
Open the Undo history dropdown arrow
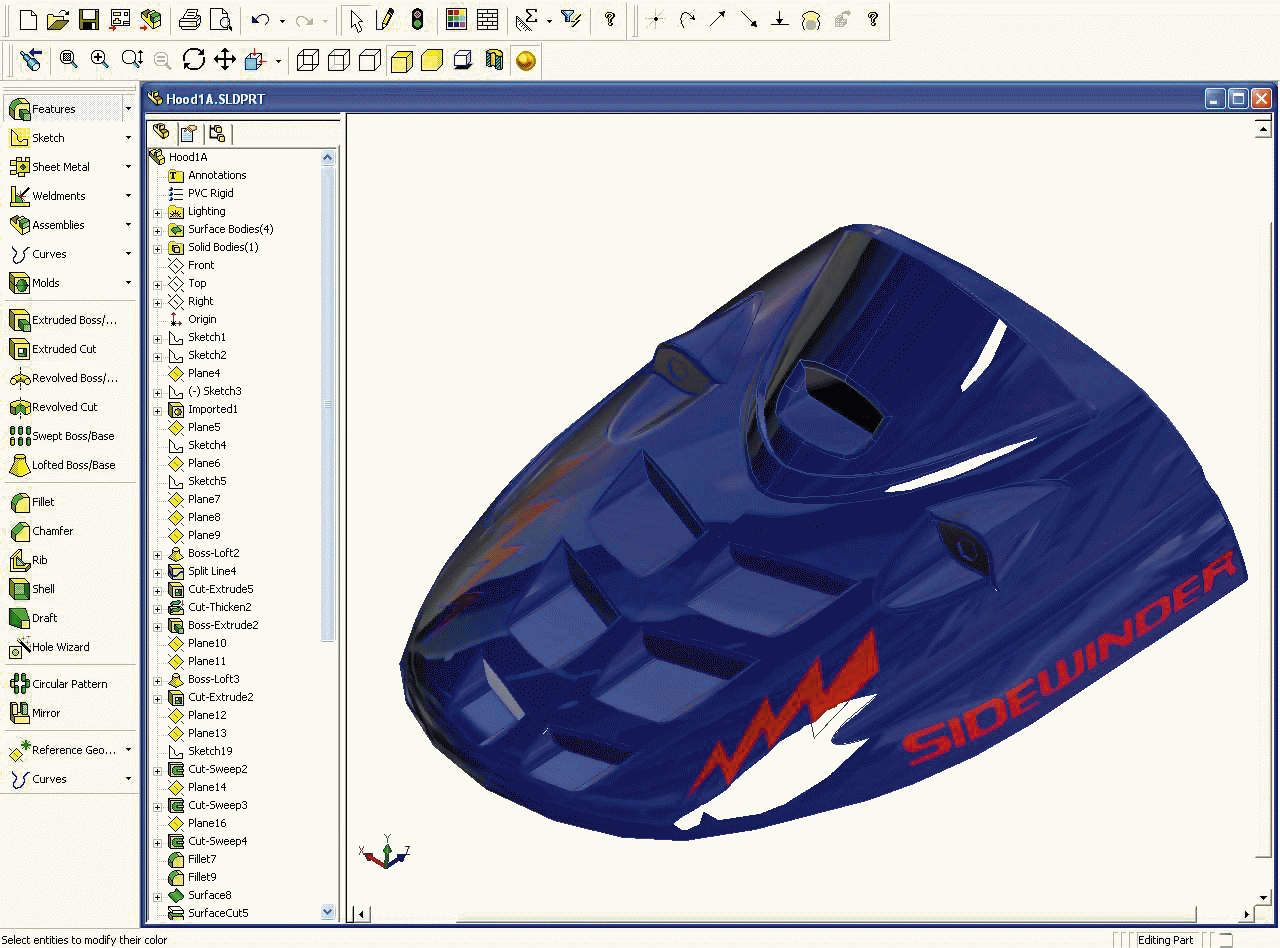tap(282, 20)
